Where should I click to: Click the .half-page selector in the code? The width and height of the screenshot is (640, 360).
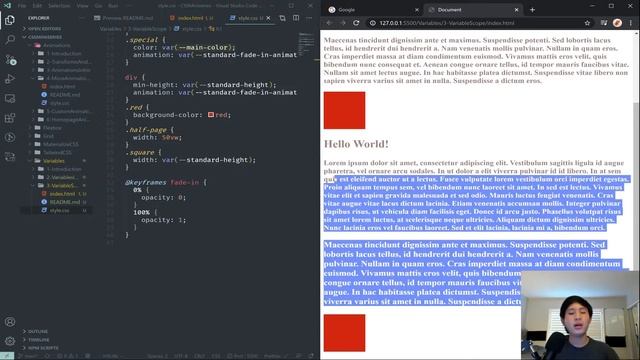(x=146, y=130)
